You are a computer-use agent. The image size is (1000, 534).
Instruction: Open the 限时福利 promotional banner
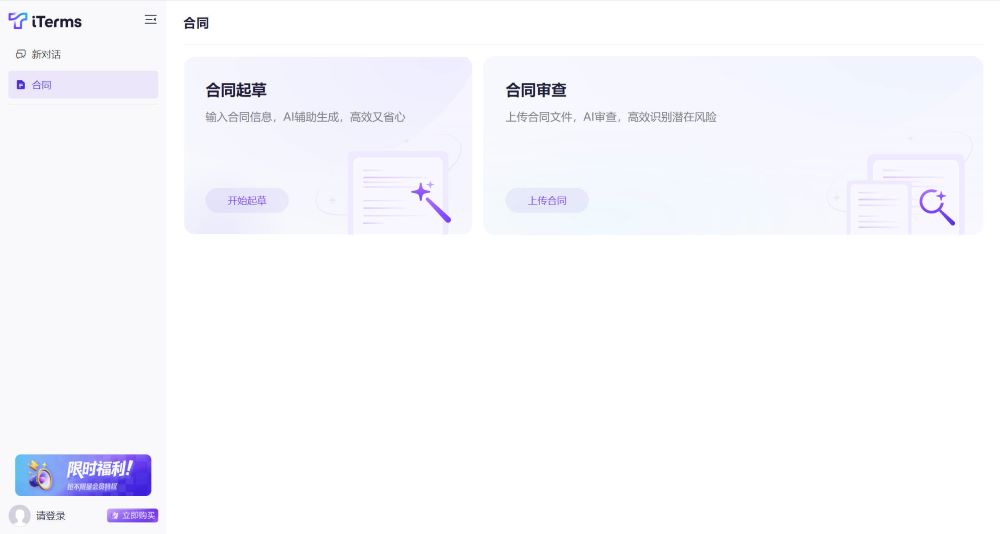click(83, 475)
